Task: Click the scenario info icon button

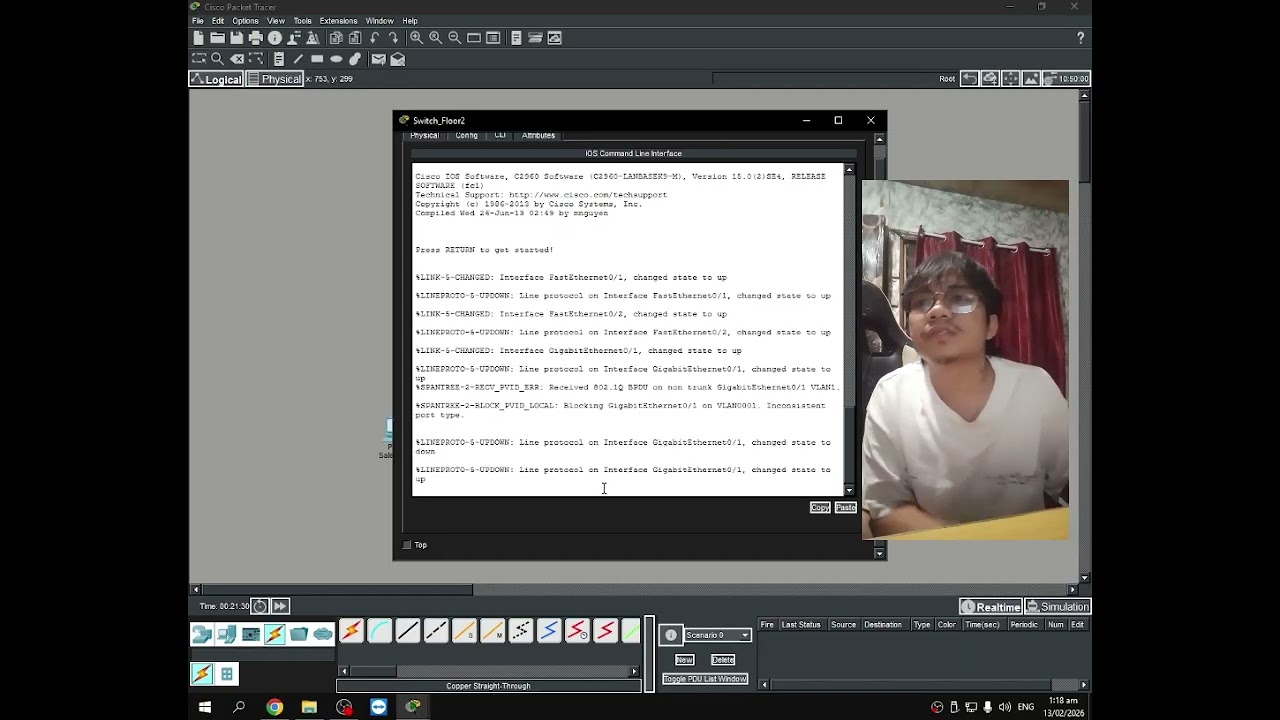Action: 671,635
